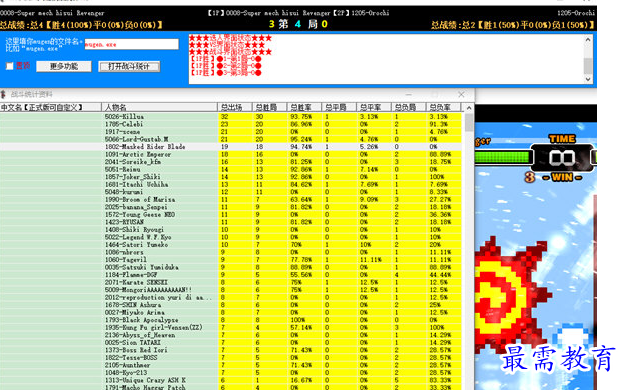
Task: Select the status log scrollbar thumb
Action: coord(588,66)
